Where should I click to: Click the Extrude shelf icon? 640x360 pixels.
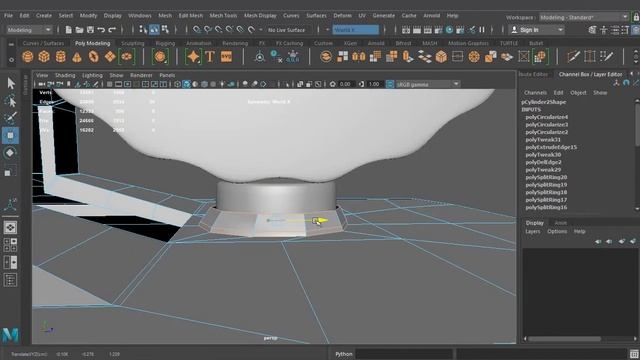pyautogui.click(x=408, y=56)
